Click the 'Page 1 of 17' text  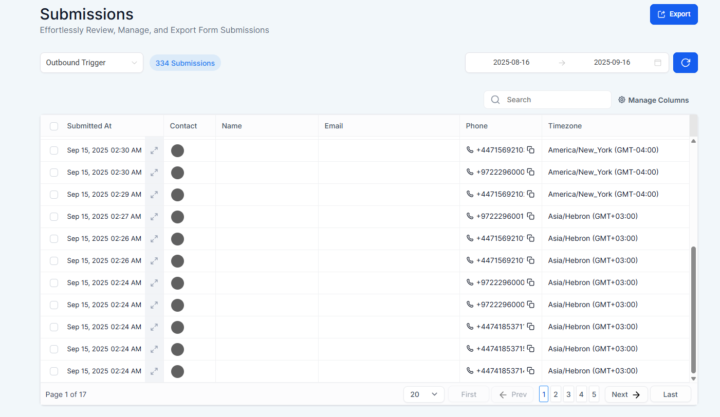point(66,394)
